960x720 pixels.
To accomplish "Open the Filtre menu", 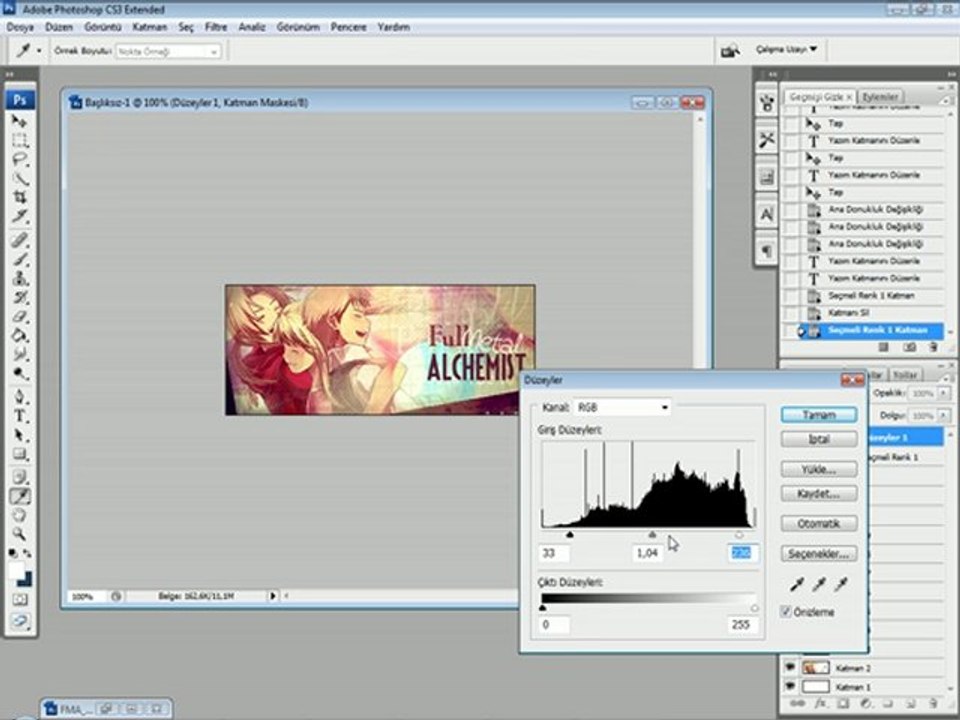I will tap(216, 27).
